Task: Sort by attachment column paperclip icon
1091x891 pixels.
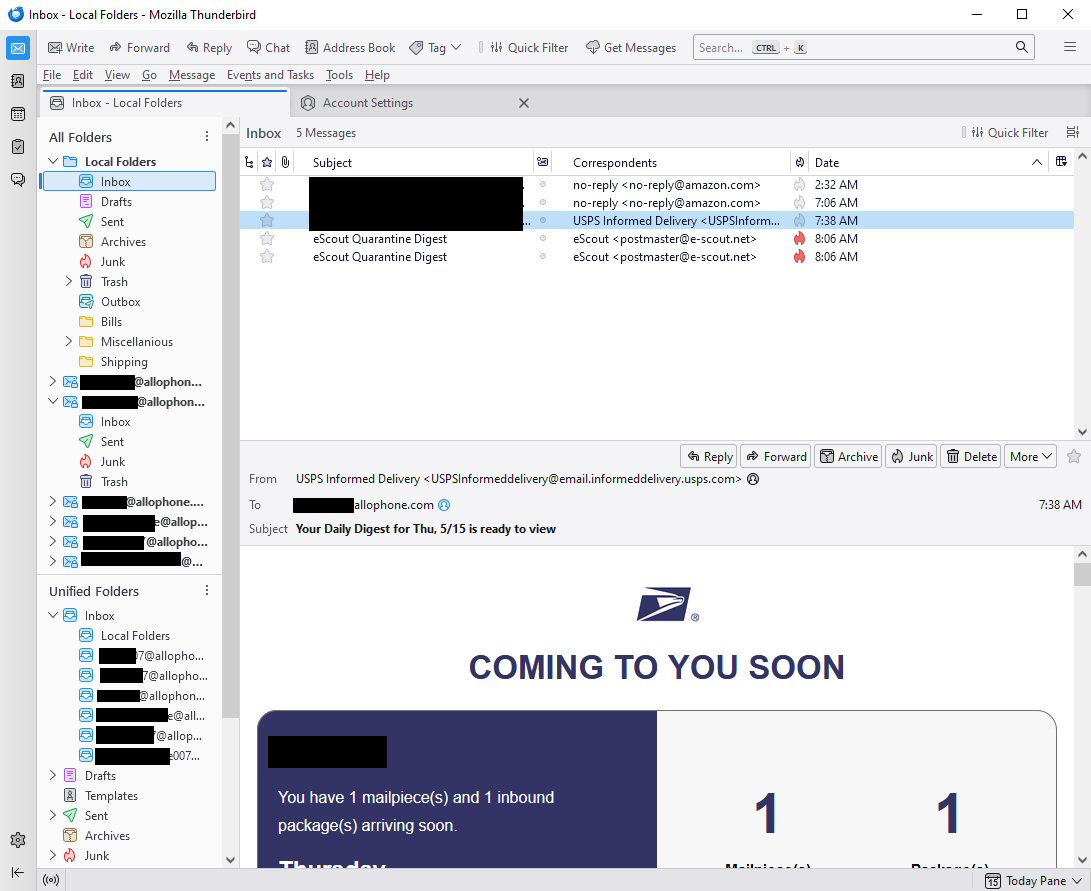Action: click(285, 162)
